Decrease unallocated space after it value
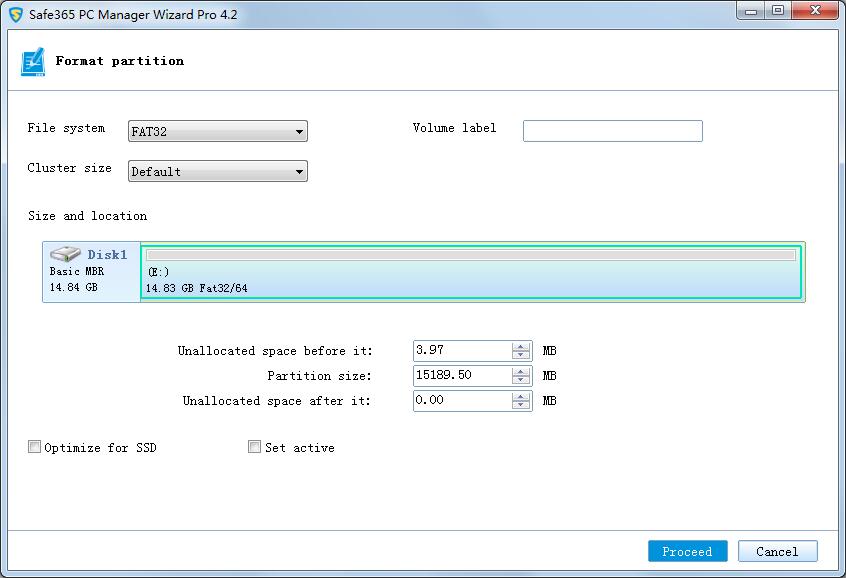Screen dimensions: 846x578 521,405
